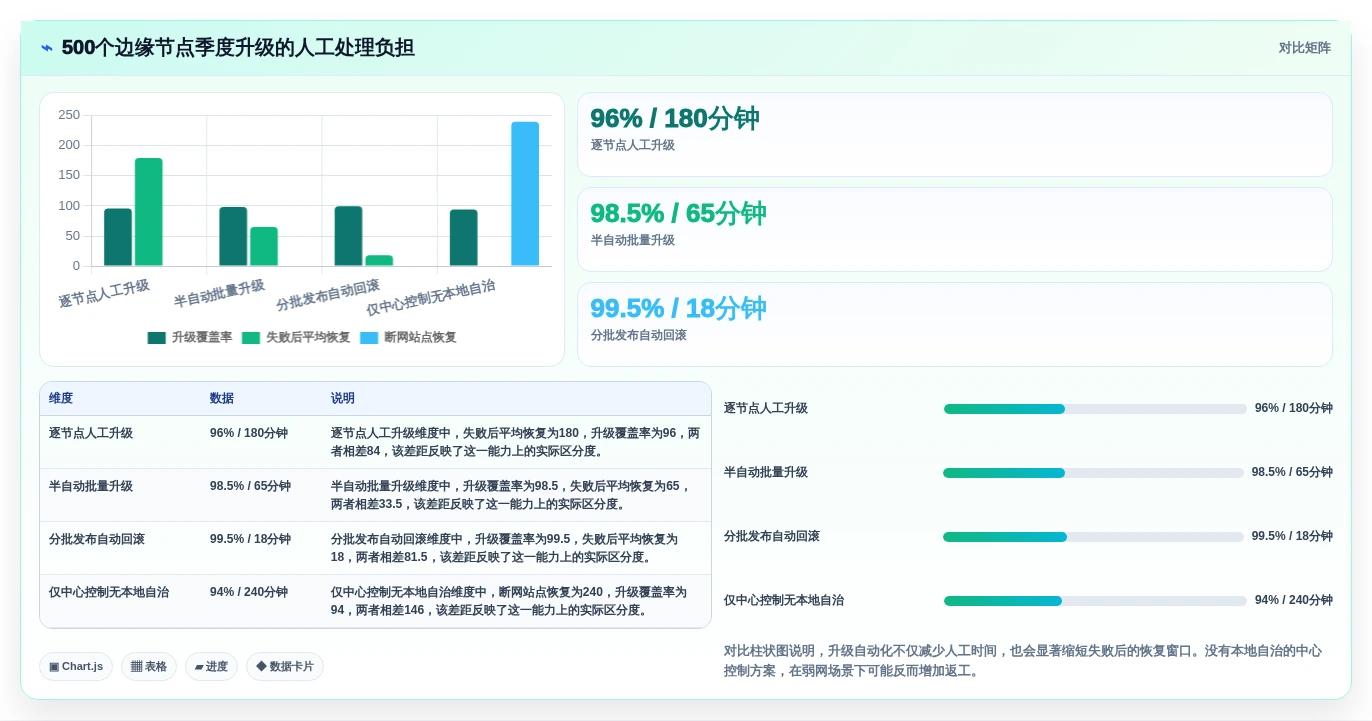Click the 逐节点人工升级 x-axis label in chart

104,293
